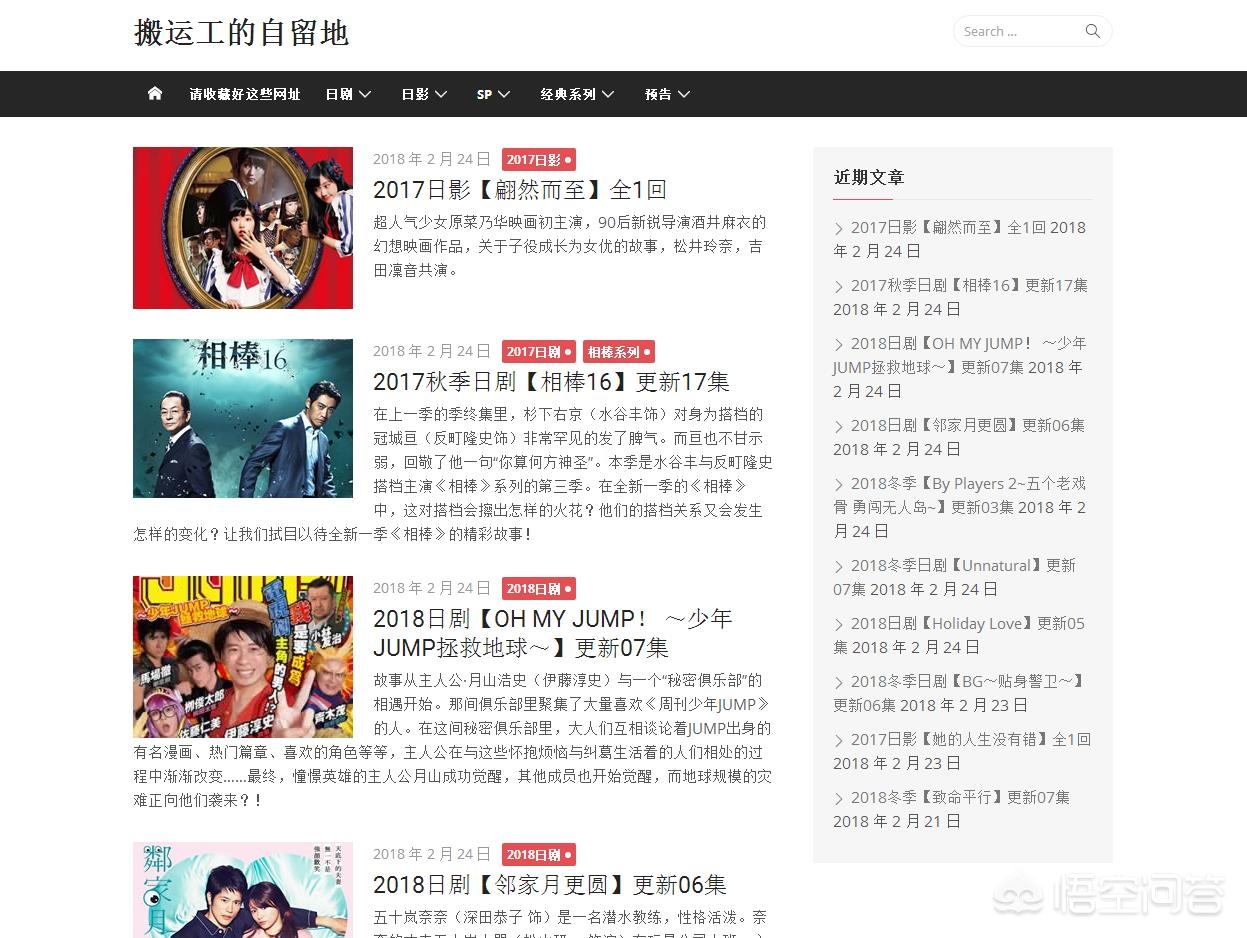Open sidebar link 【Holiday Love】更新05集
The image size is (1247, 938).
[960, 635]
